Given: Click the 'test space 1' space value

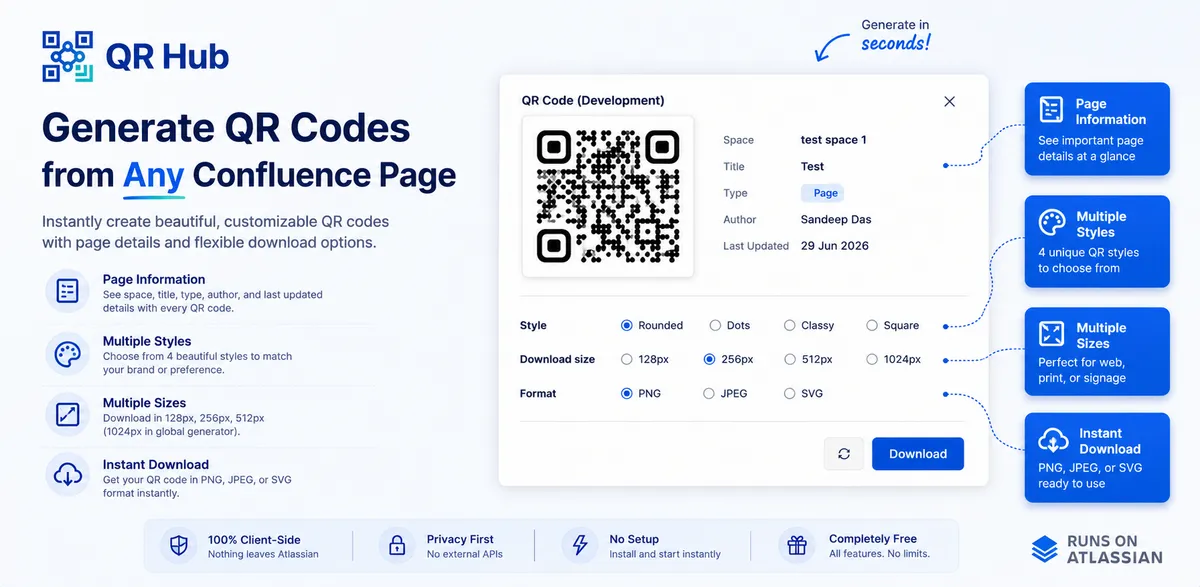Looking at the screenshot, I should (834, 140).
